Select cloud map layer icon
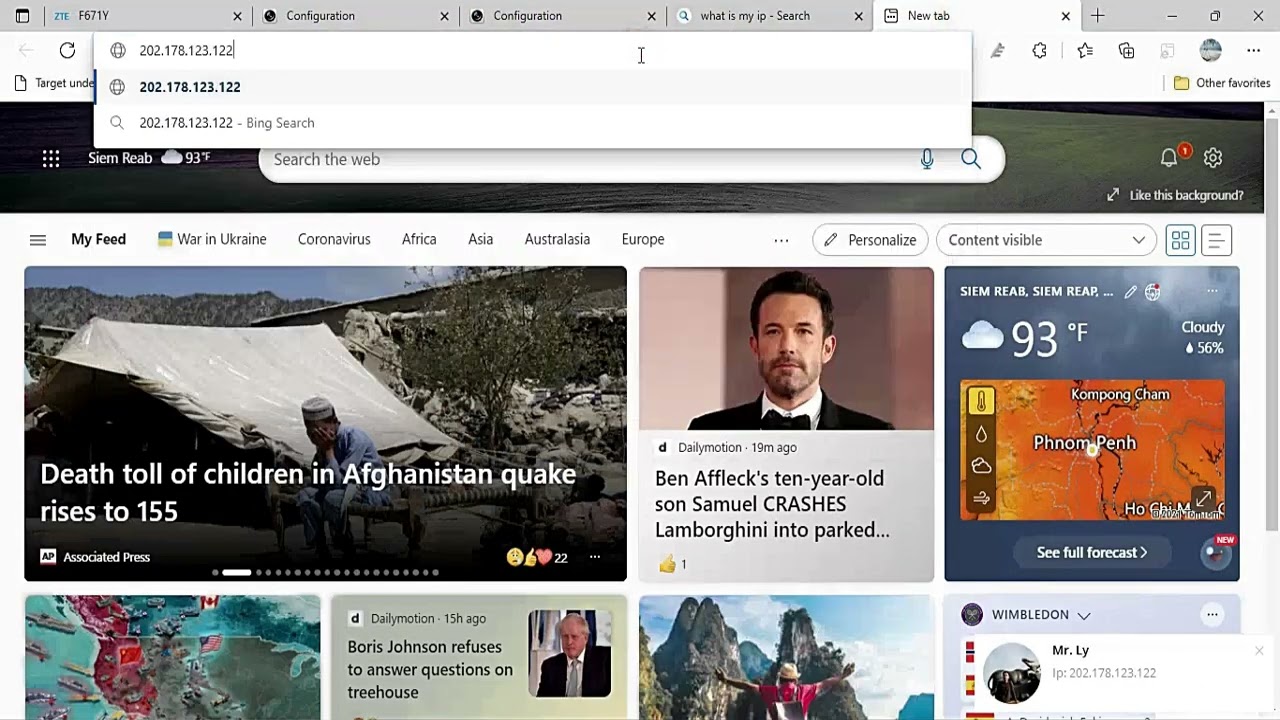The width and height of the screenshot is (1280, 720). [x=981, y=466]
